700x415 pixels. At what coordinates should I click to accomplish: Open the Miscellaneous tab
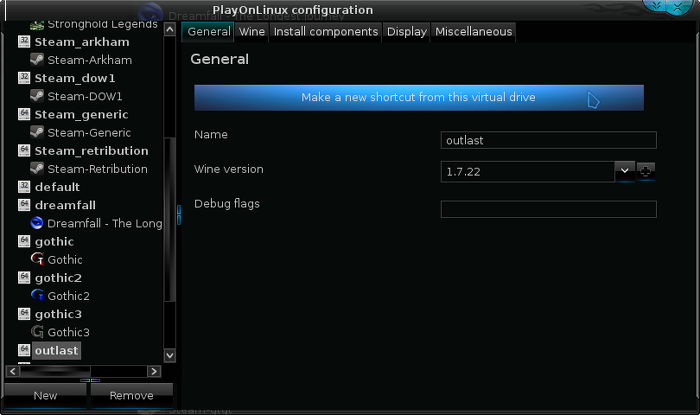pos(474,32)
